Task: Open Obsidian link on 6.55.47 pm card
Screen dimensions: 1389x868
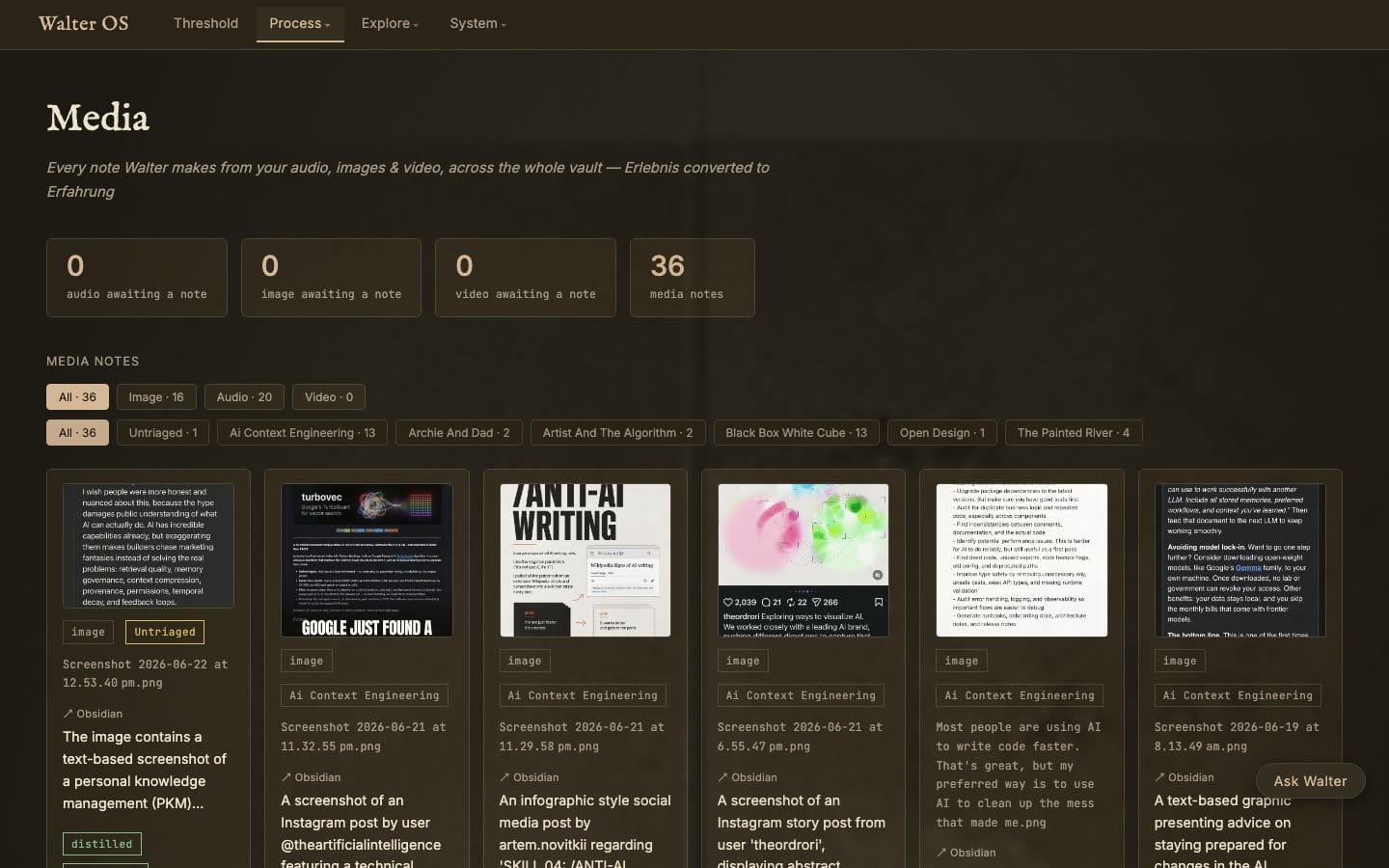Action: click(x=748, y=777)
